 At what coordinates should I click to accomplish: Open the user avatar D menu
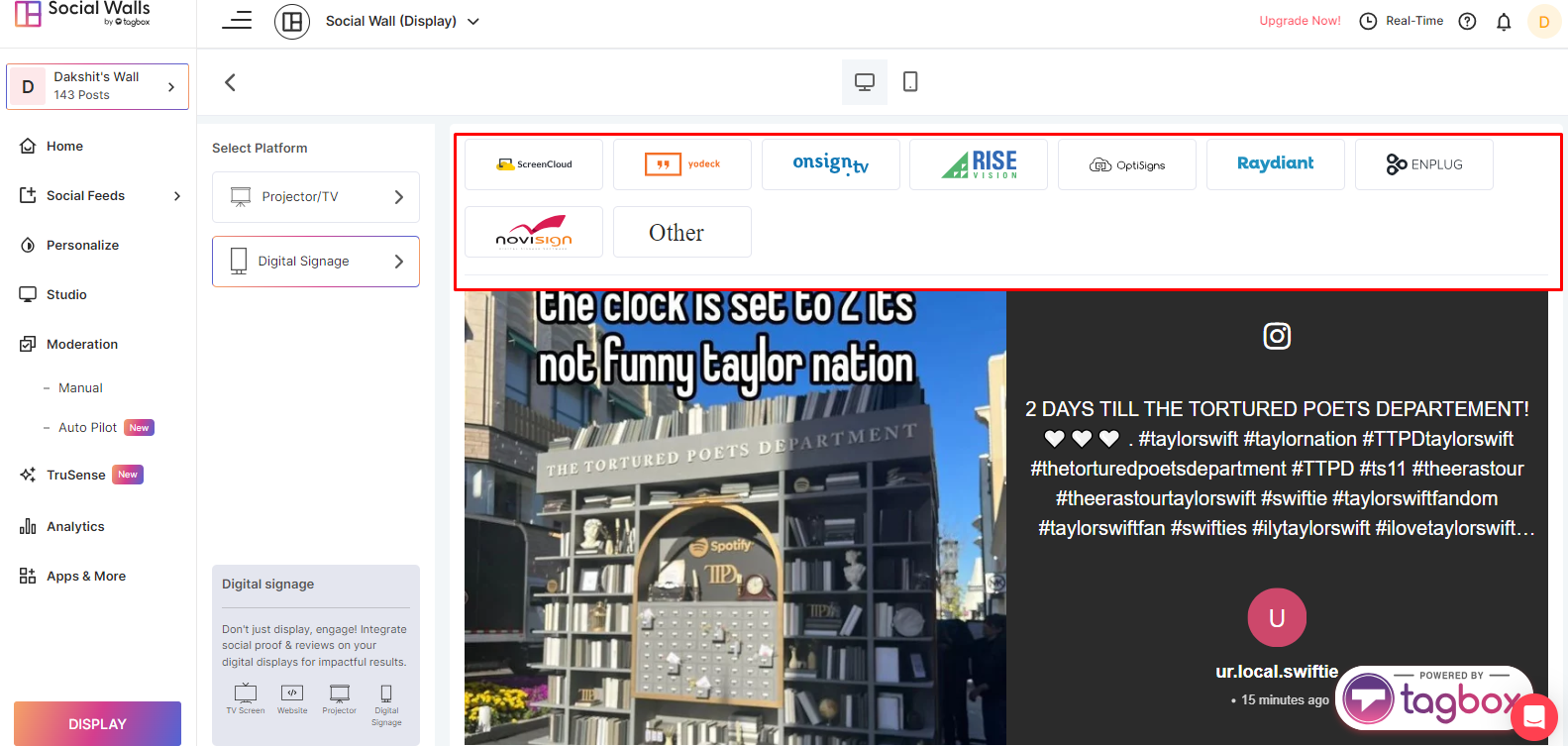1543,21
